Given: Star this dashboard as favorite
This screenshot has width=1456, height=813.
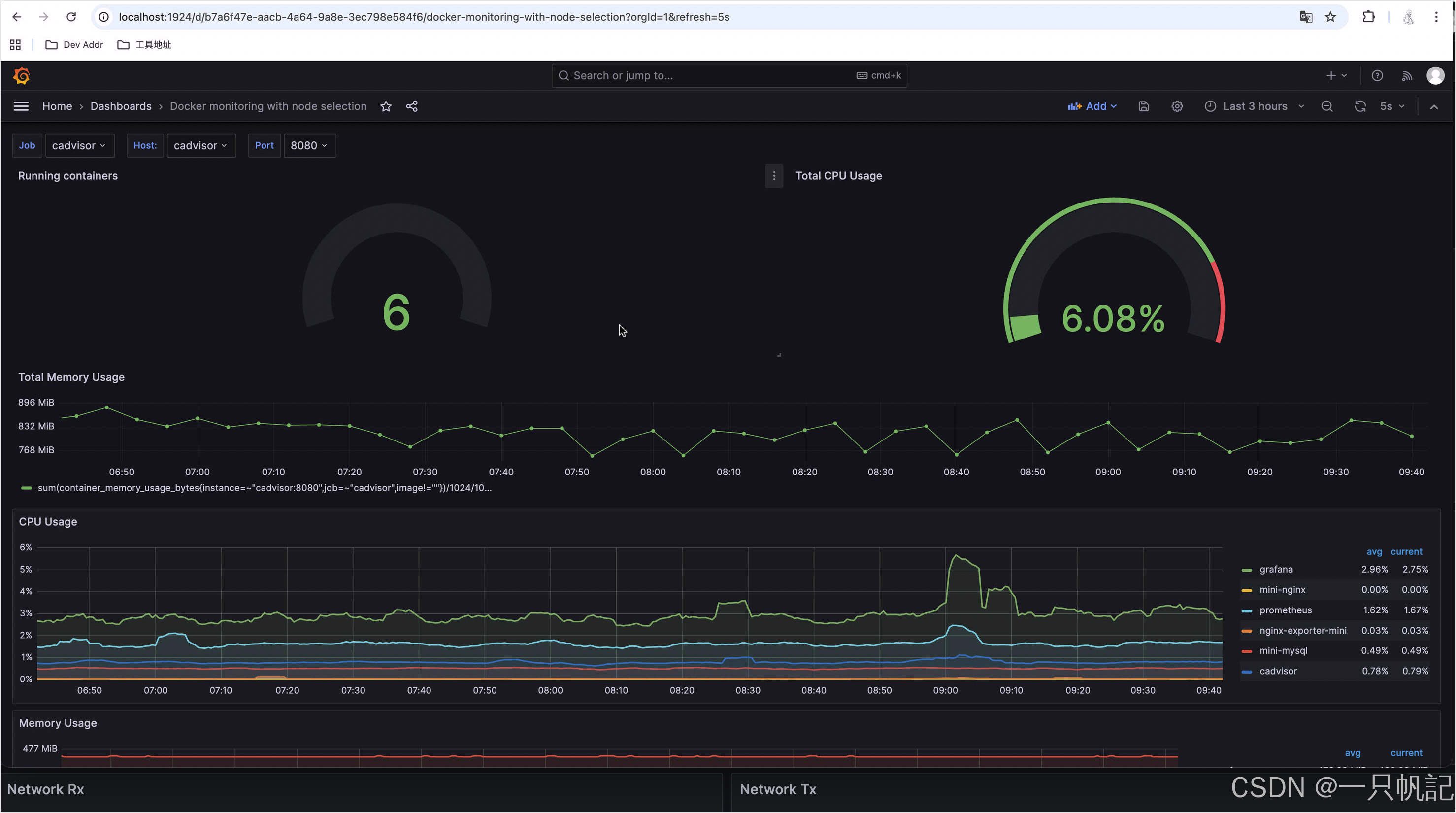Looking at the screenshot, I should click(386, 106).
